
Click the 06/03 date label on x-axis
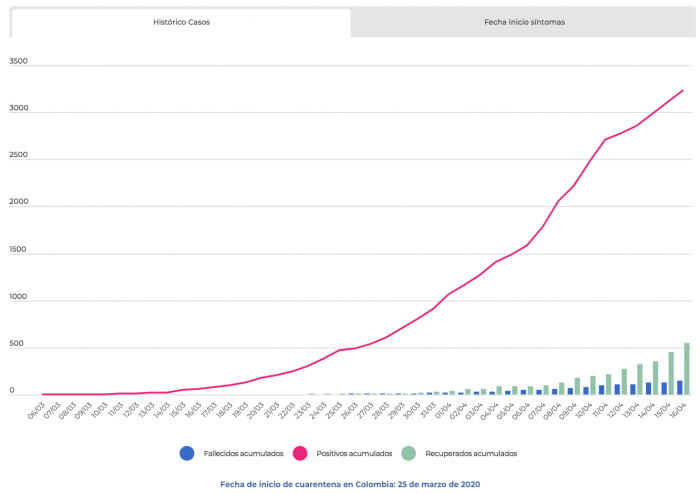(37, 410)
